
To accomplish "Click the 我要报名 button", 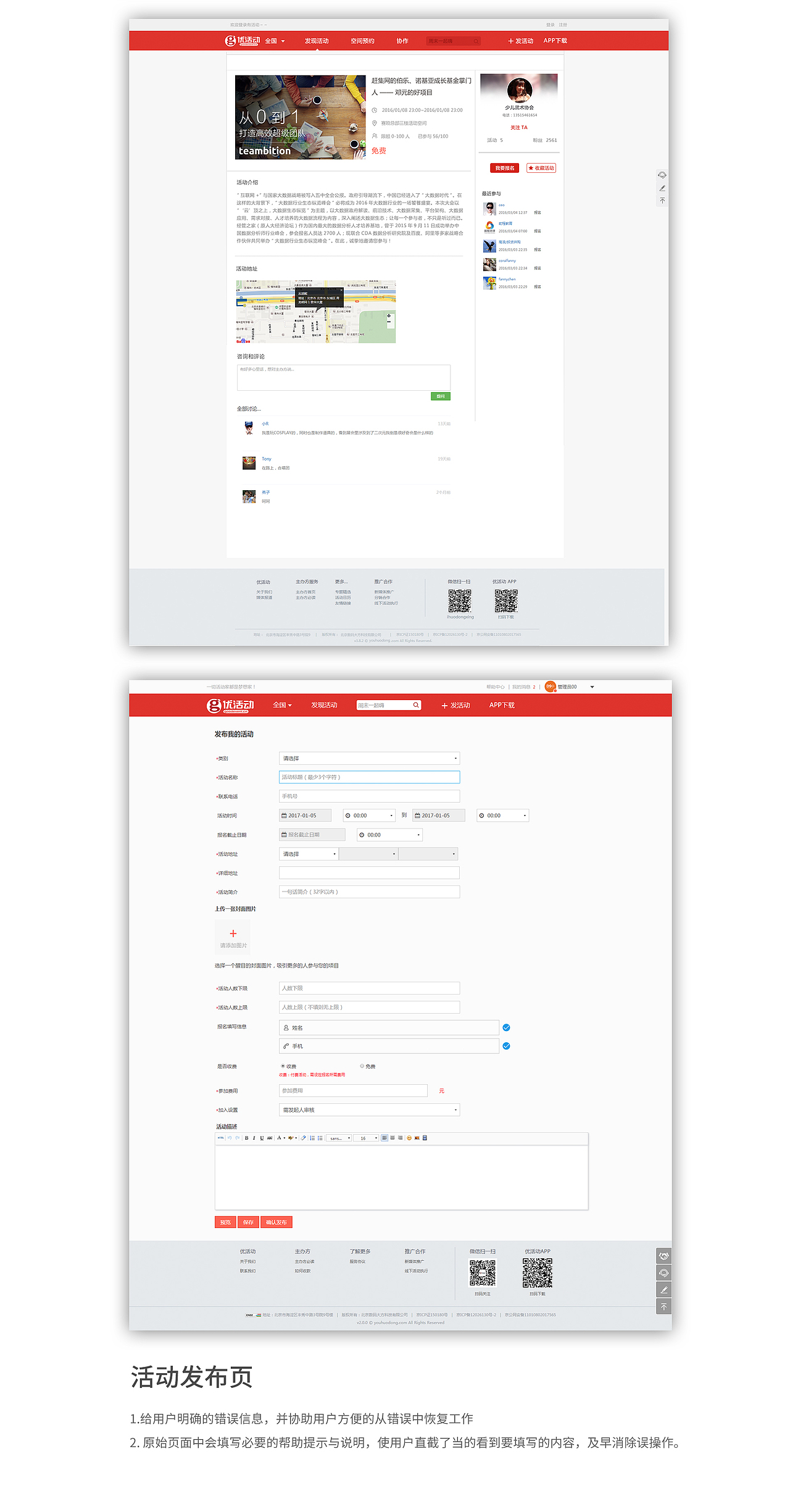I will (x=504, y=168).
